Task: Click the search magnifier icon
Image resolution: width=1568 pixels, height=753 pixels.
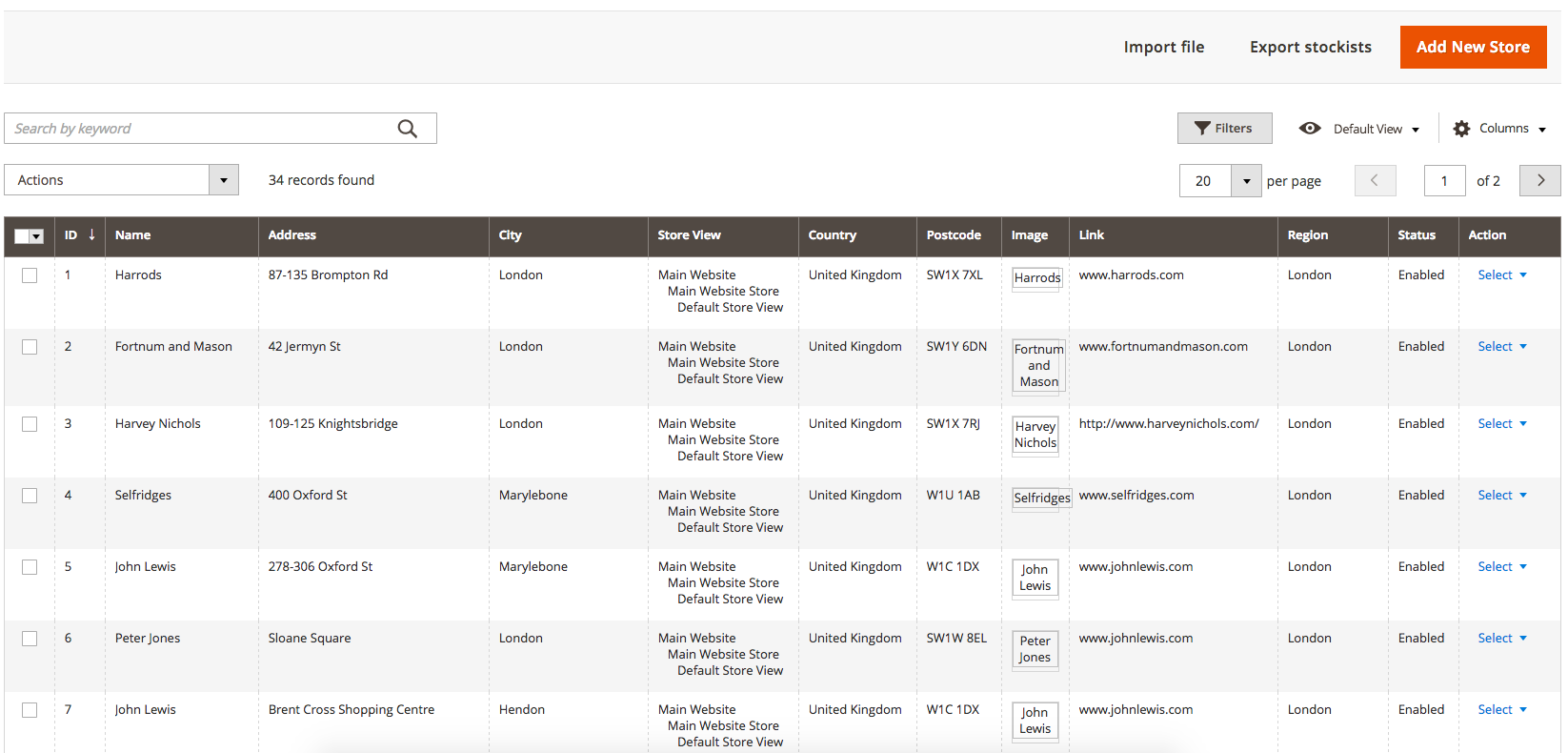Action: (x=408, y=129)
